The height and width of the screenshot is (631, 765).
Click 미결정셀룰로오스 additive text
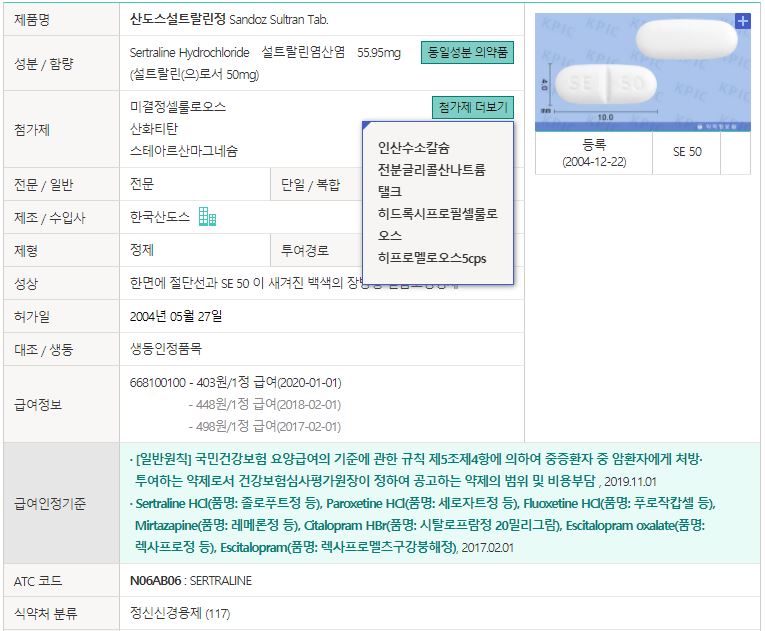click(x=178, y=106)
